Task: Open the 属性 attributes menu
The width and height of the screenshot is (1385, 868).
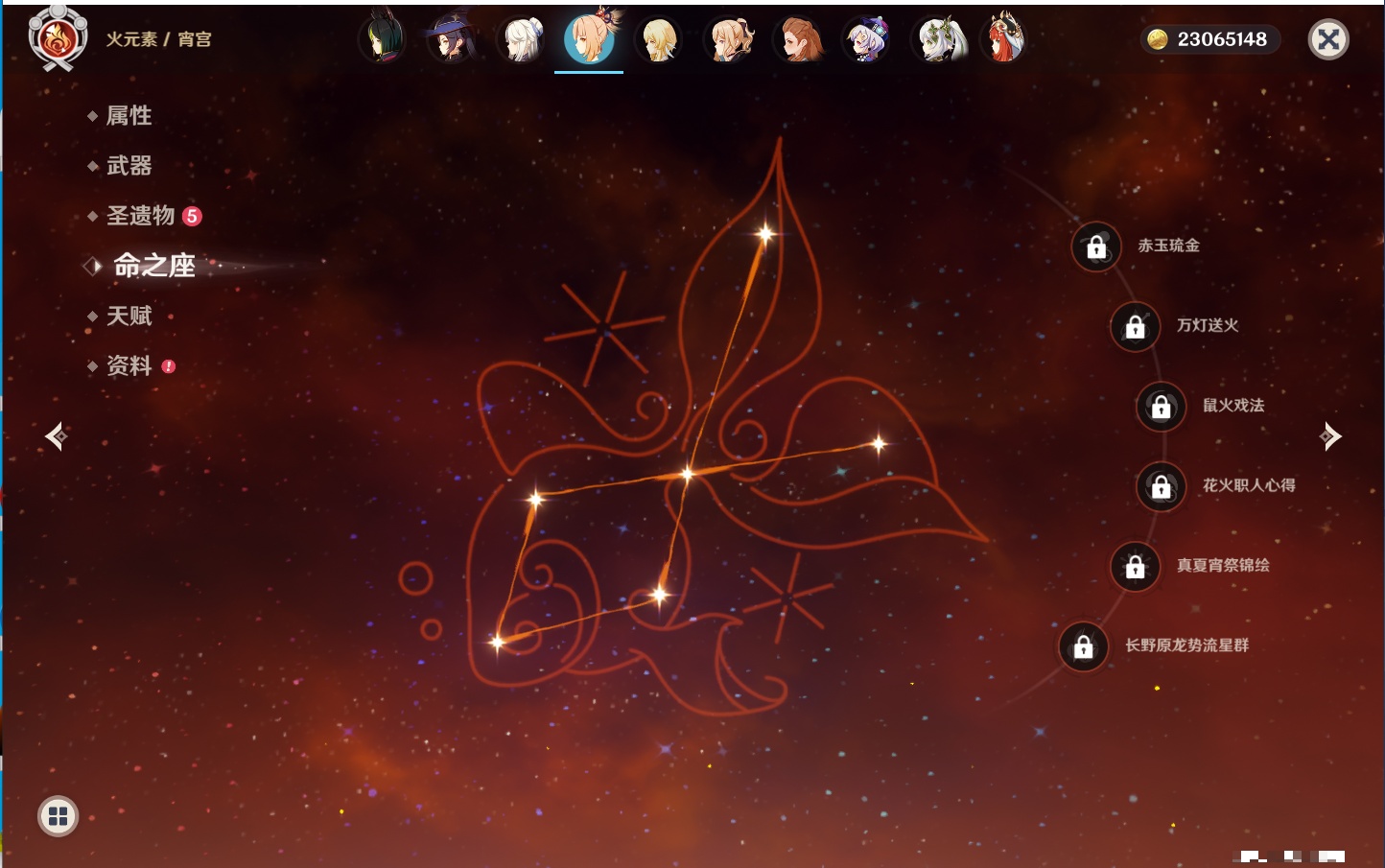Action: [129, 116]
